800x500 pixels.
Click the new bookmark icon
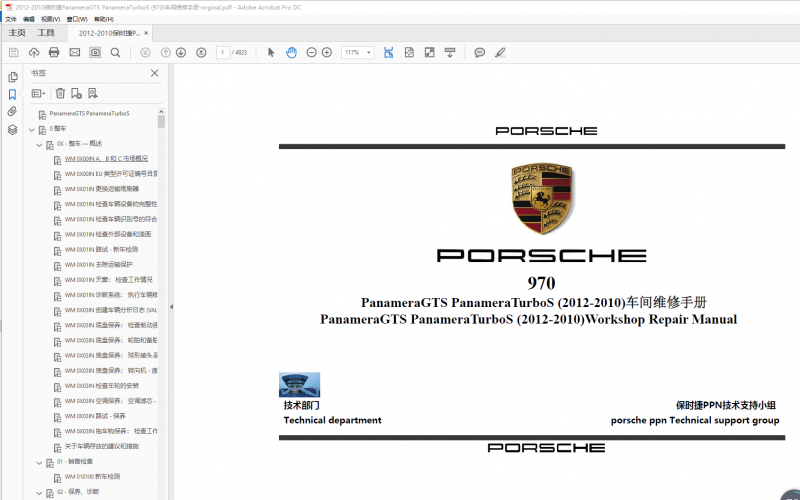click(76, 93)
